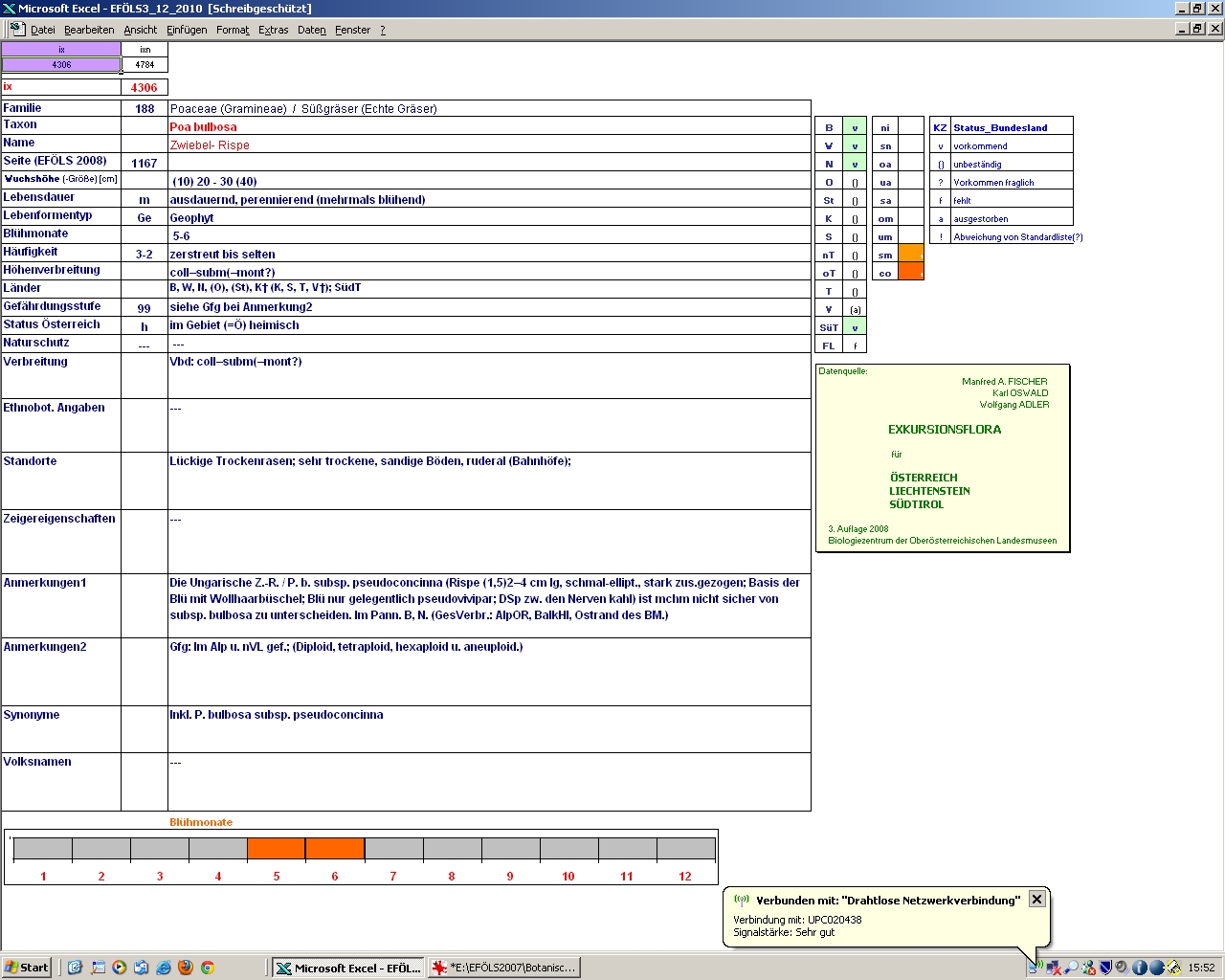Click the Excel workbook icon beside Datei menu

point(17,29)
